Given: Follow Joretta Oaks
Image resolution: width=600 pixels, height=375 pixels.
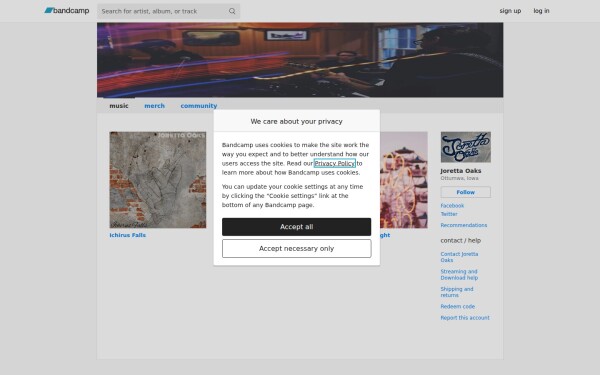Looking at the screenshot, I should 465,192.
